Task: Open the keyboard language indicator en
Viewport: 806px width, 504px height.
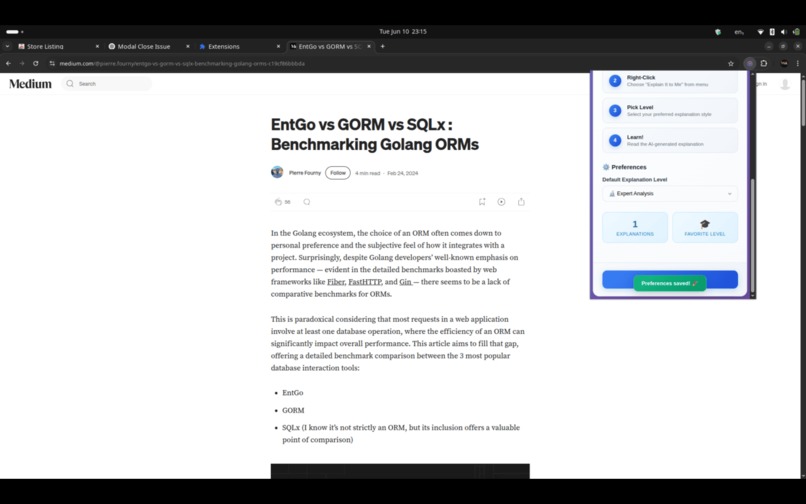Action: pos(739,32)
